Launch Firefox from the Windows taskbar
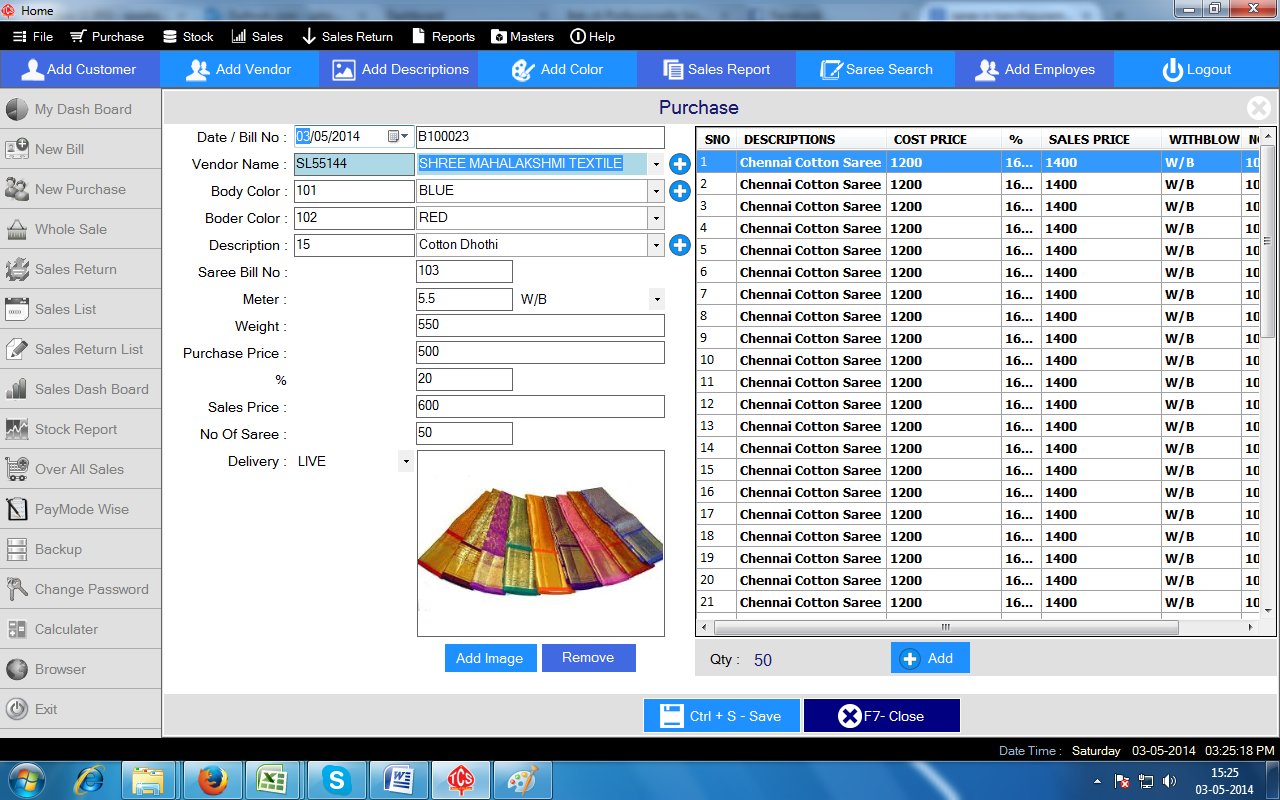The height and width of the screenshot is (800, 1280). pyautogui.click(x=211, y=780)
